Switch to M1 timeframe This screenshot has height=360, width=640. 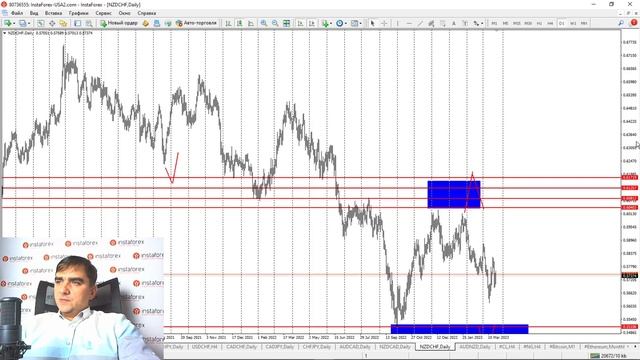(x=494, y=23)
